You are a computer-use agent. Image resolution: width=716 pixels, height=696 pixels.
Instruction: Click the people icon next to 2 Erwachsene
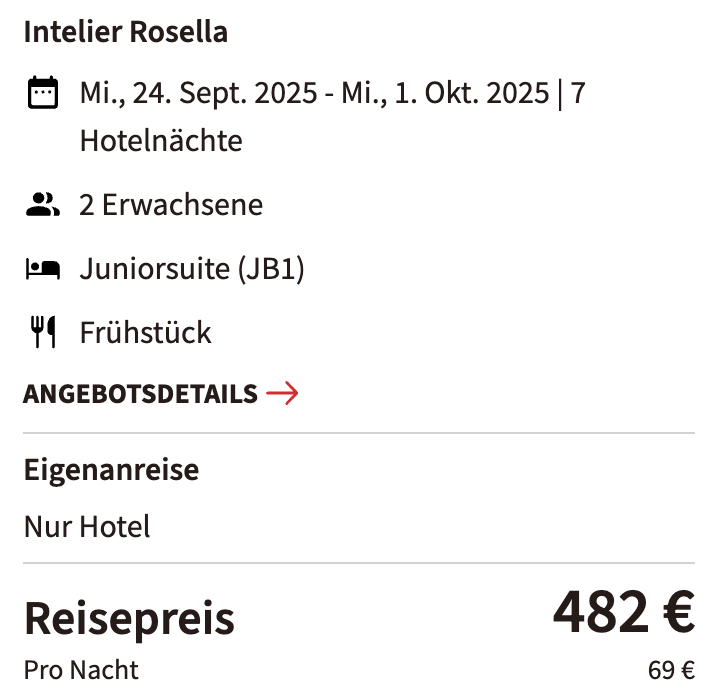click(43, 204)
